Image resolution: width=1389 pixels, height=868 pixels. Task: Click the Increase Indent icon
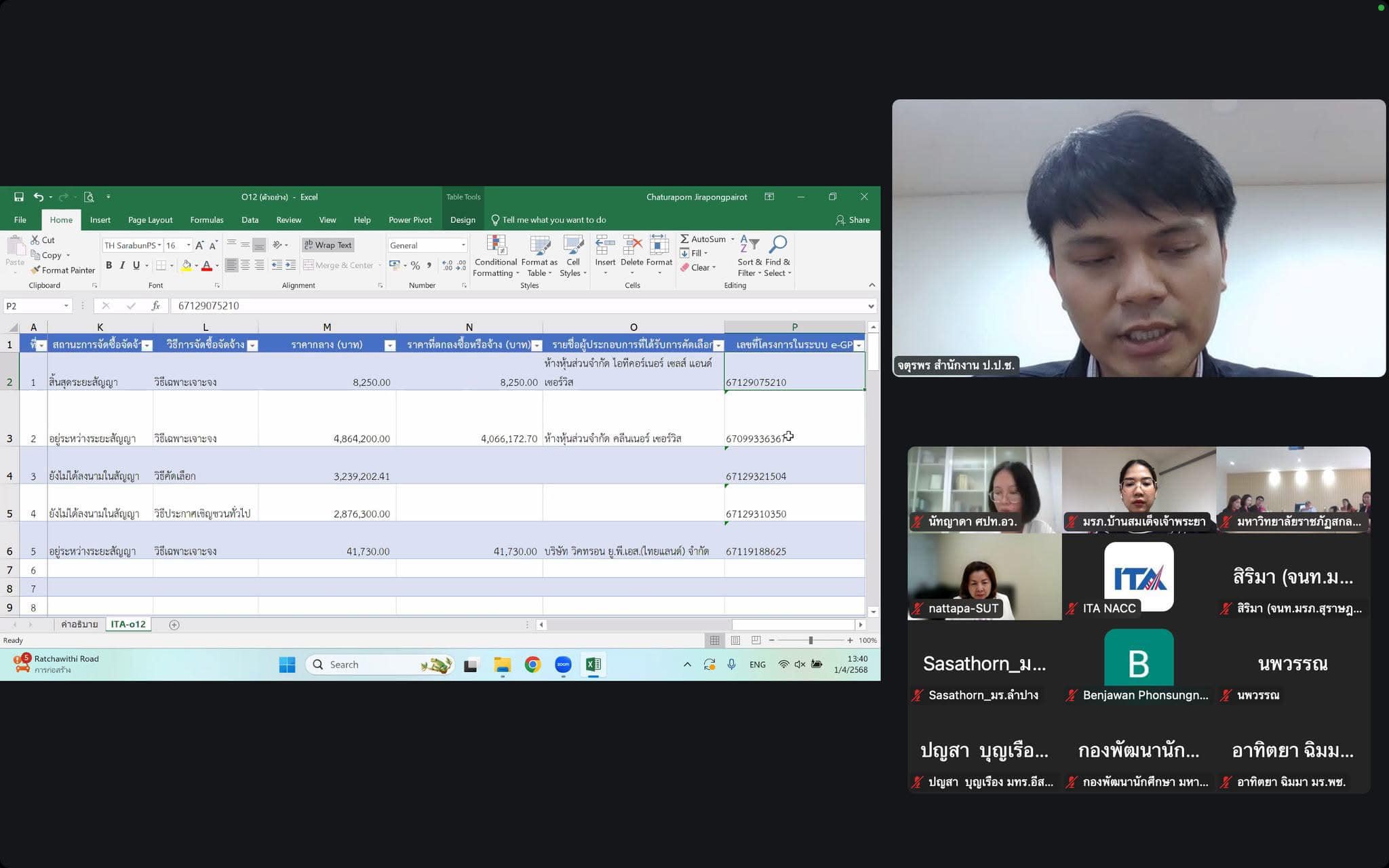pos(290,265)
